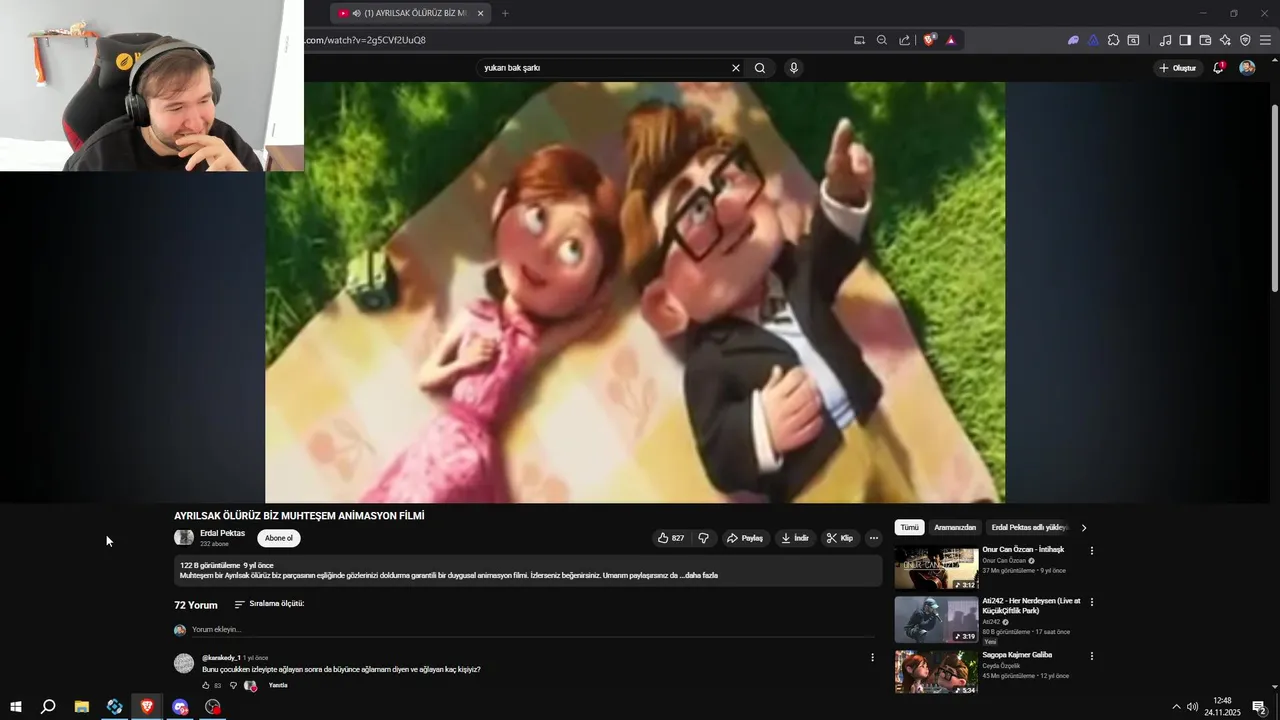Open options for Onur Can Özcan video
This screenshot has width=1280, height=720.
[x=1091, y=551]
